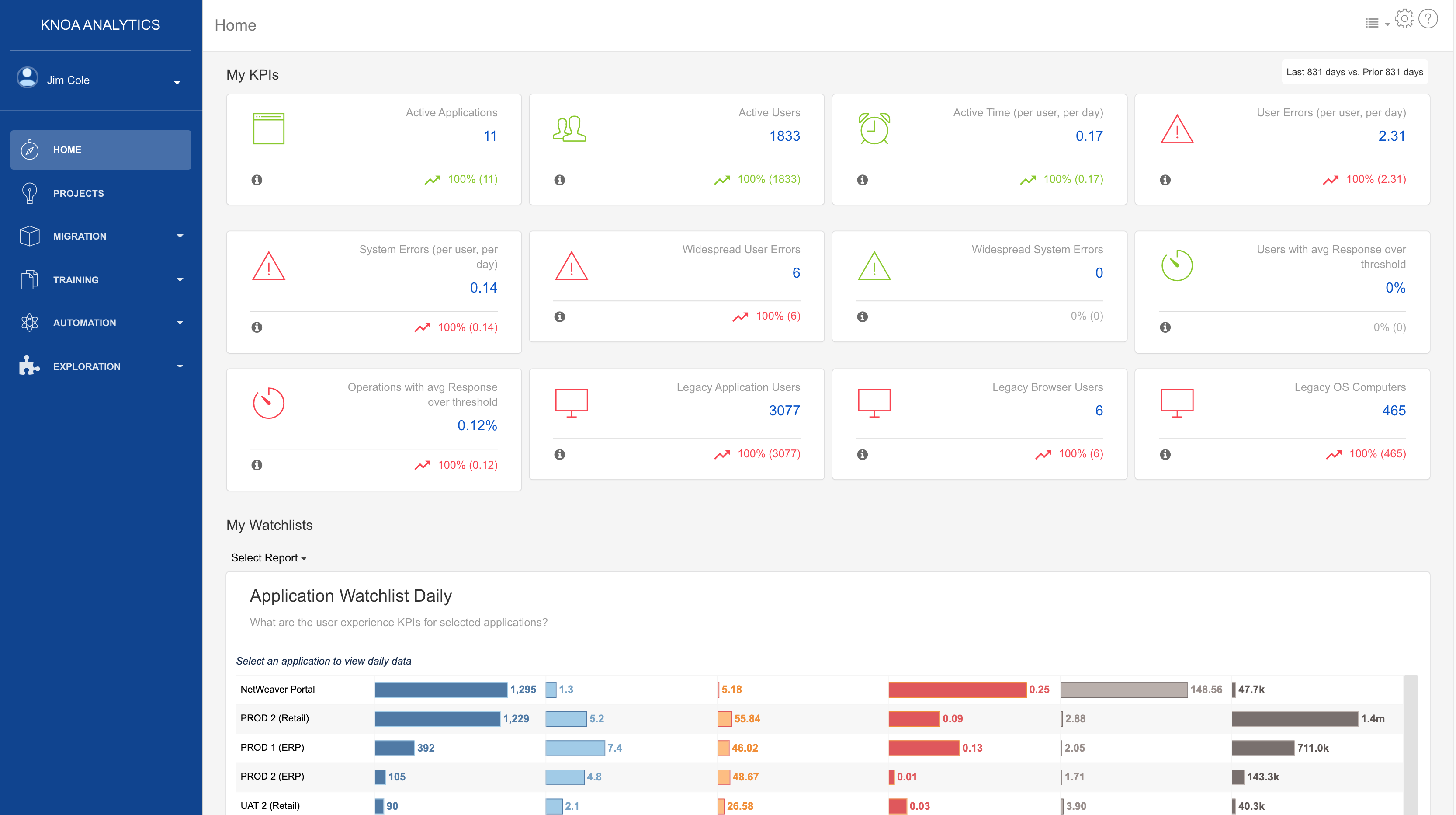This screenshot has height=815, width=1456.
Task: Open the settings gear icon
Action: [x=1404, y=18]
